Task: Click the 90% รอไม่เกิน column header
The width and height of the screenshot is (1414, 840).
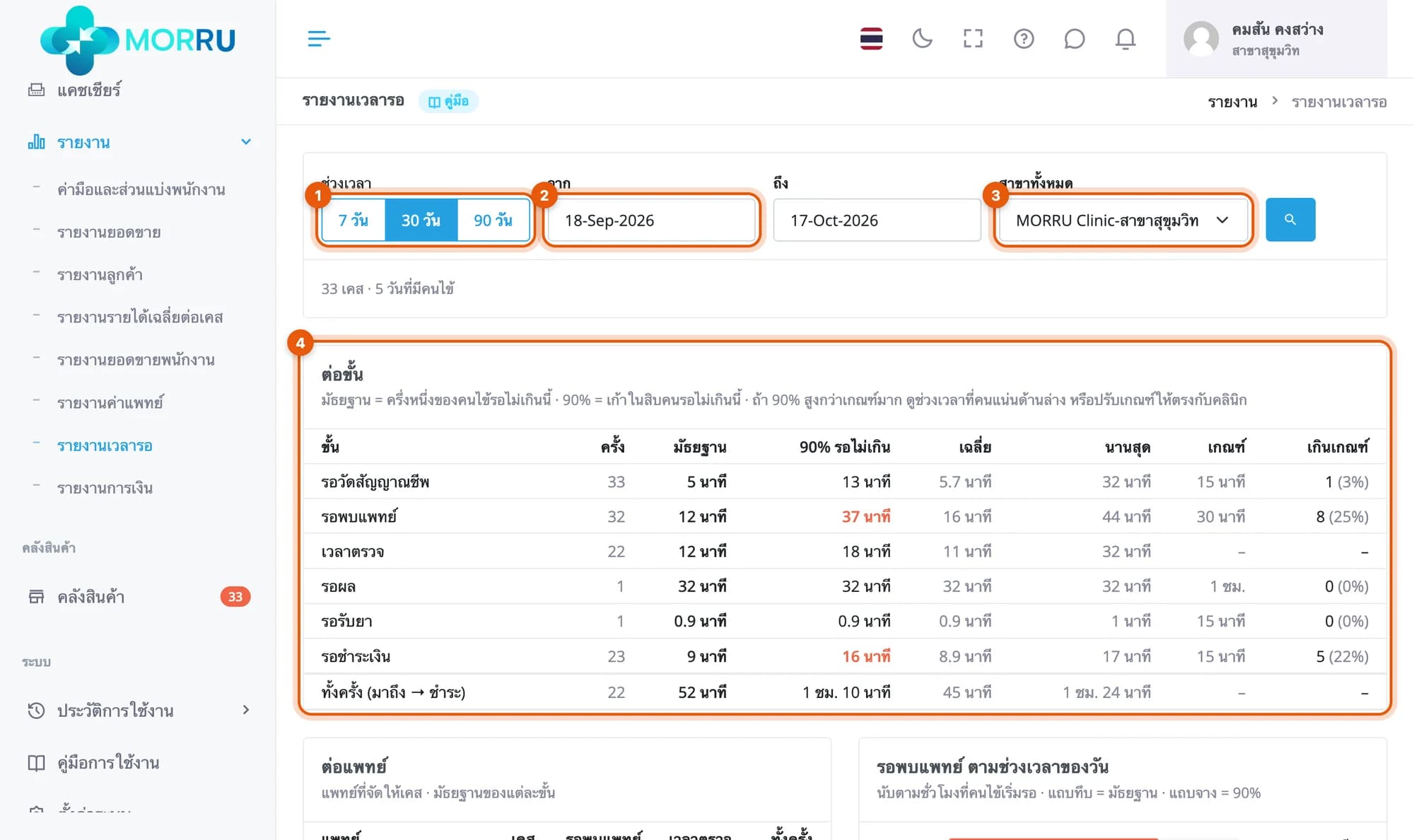Action: 845,447
